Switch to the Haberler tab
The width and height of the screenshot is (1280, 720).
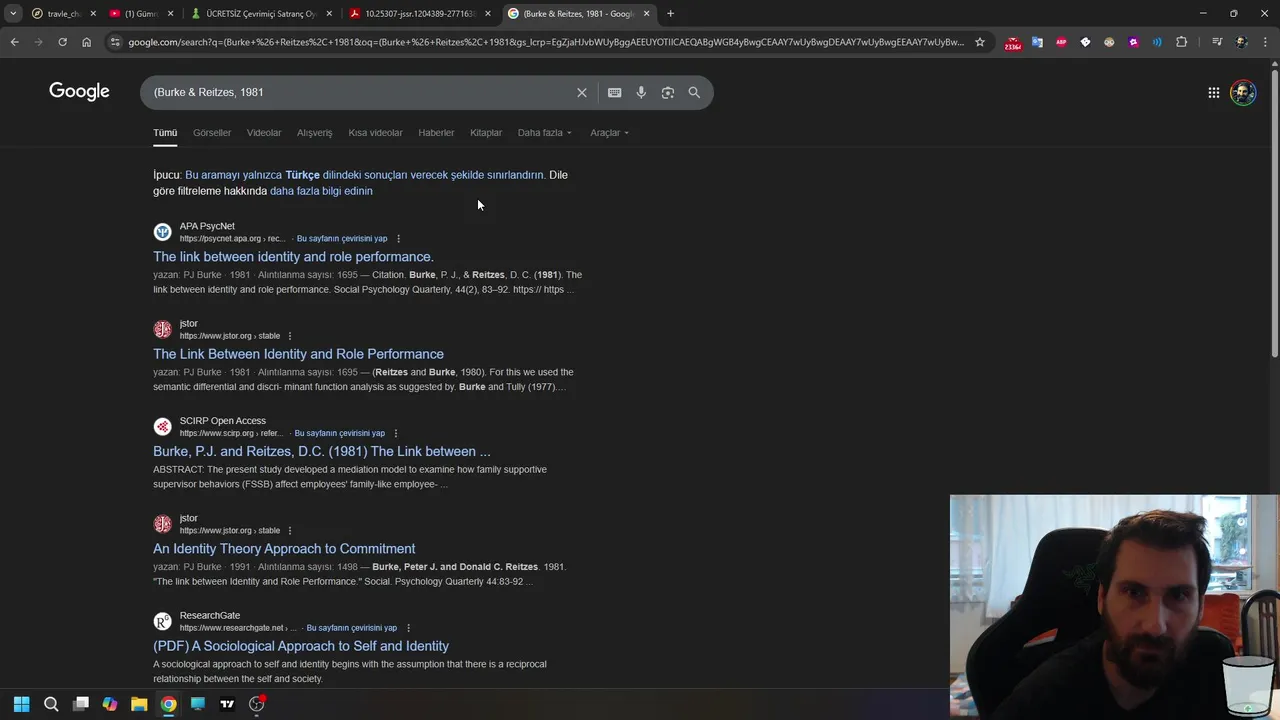click(x=436, y=132)
